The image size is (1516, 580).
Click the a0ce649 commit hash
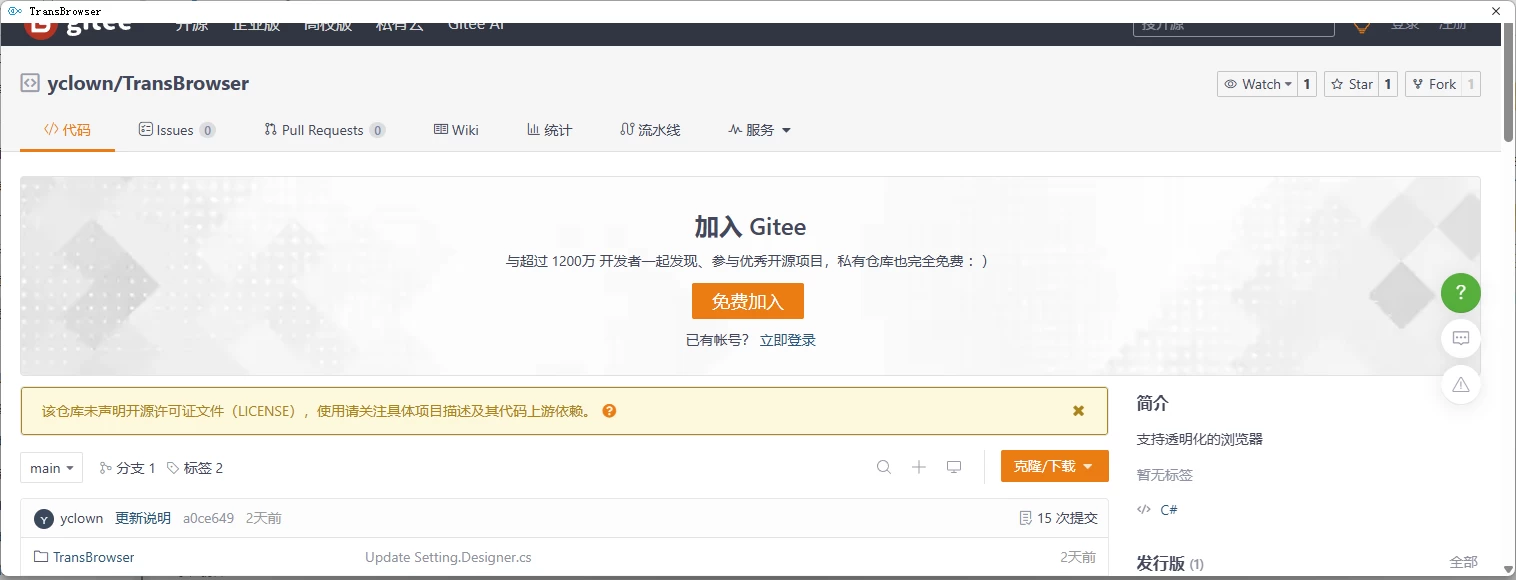click(x=208, y=518)
